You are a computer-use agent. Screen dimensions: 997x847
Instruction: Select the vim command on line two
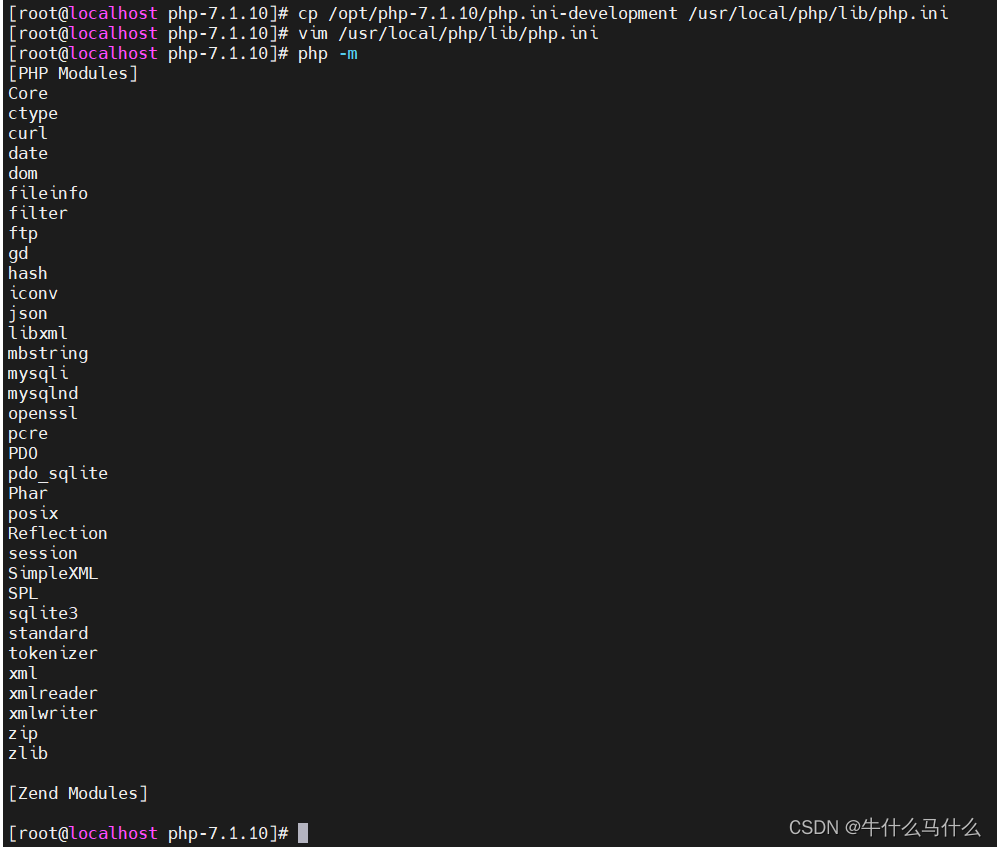pos(312,33)
